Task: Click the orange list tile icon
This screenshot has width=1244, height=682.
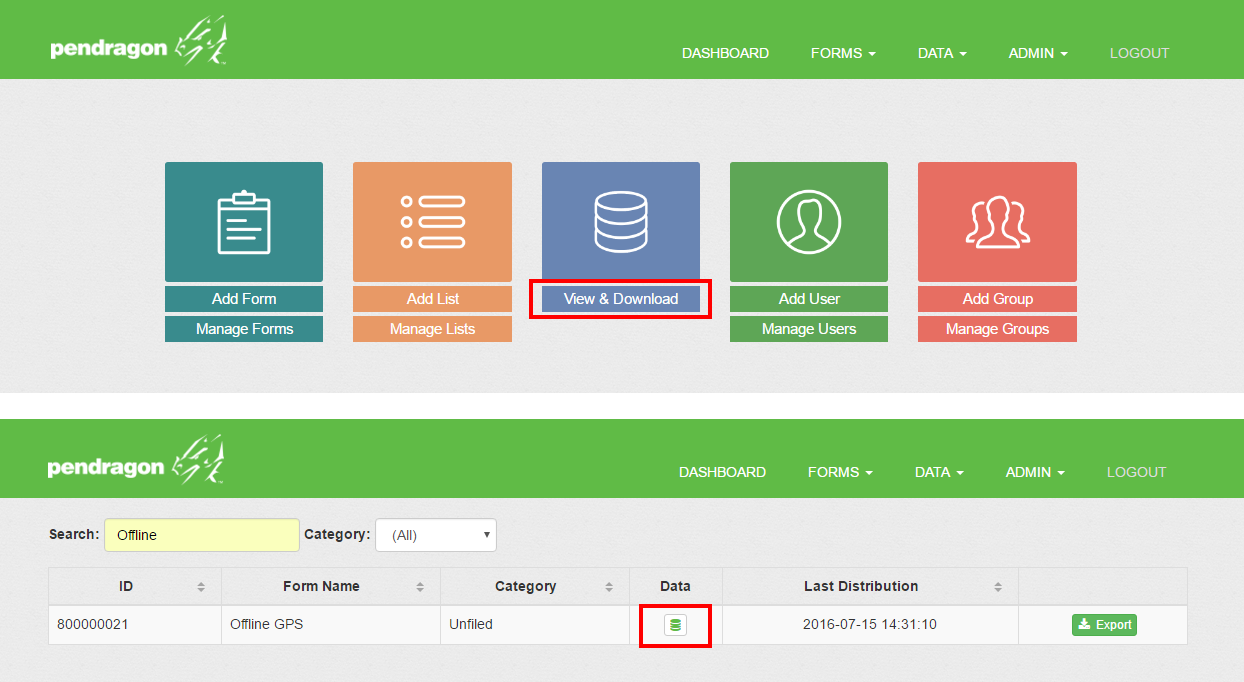Action: click(x=432, y=222)
